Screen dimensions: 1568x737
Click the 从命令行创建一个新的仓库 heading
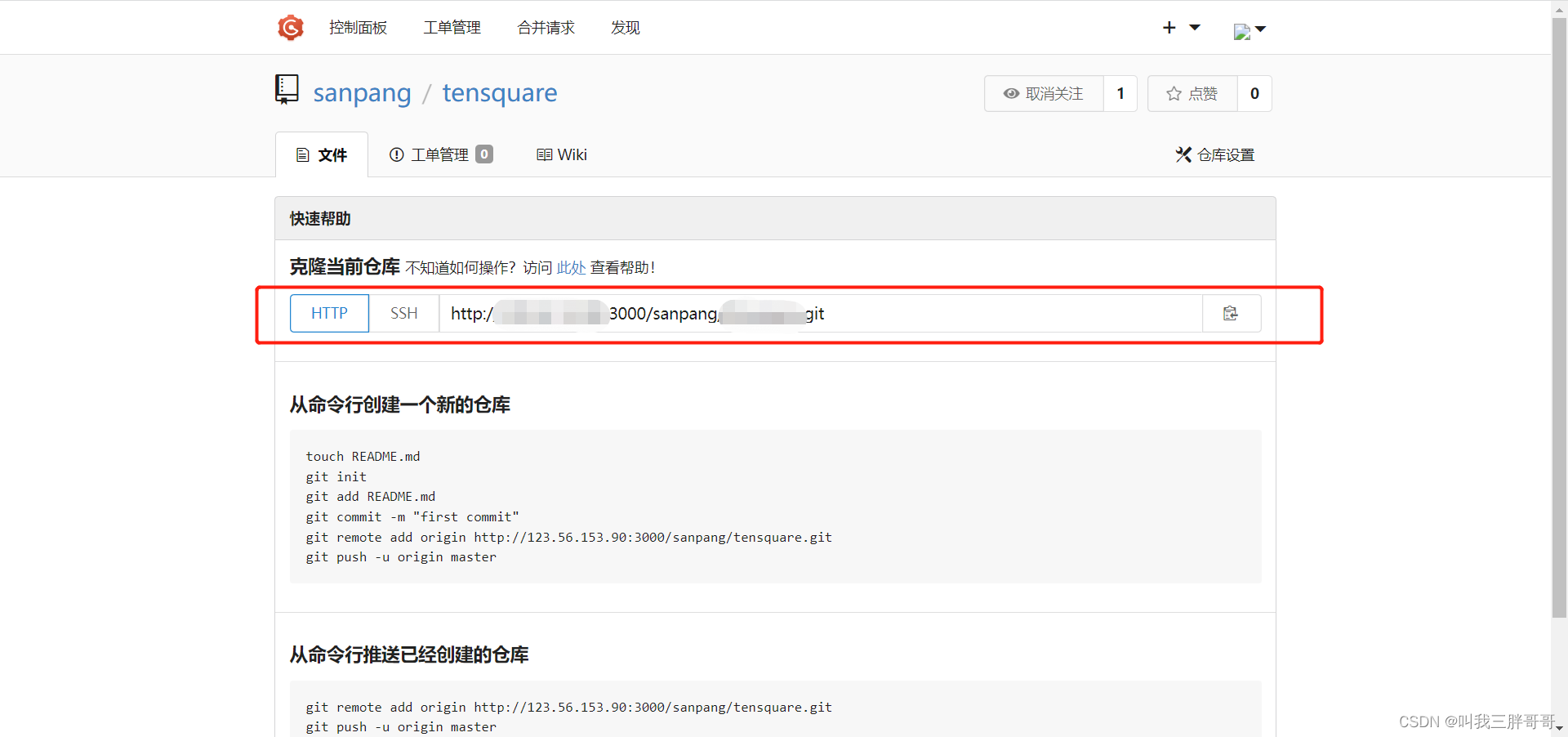coord(400,405)
